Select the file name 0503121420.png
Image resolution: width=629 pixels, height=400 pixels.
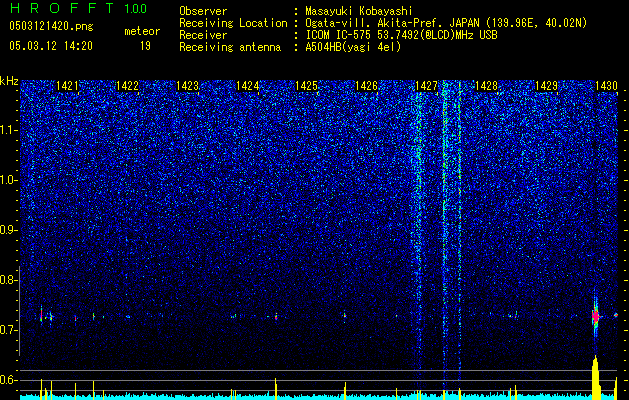51,27
